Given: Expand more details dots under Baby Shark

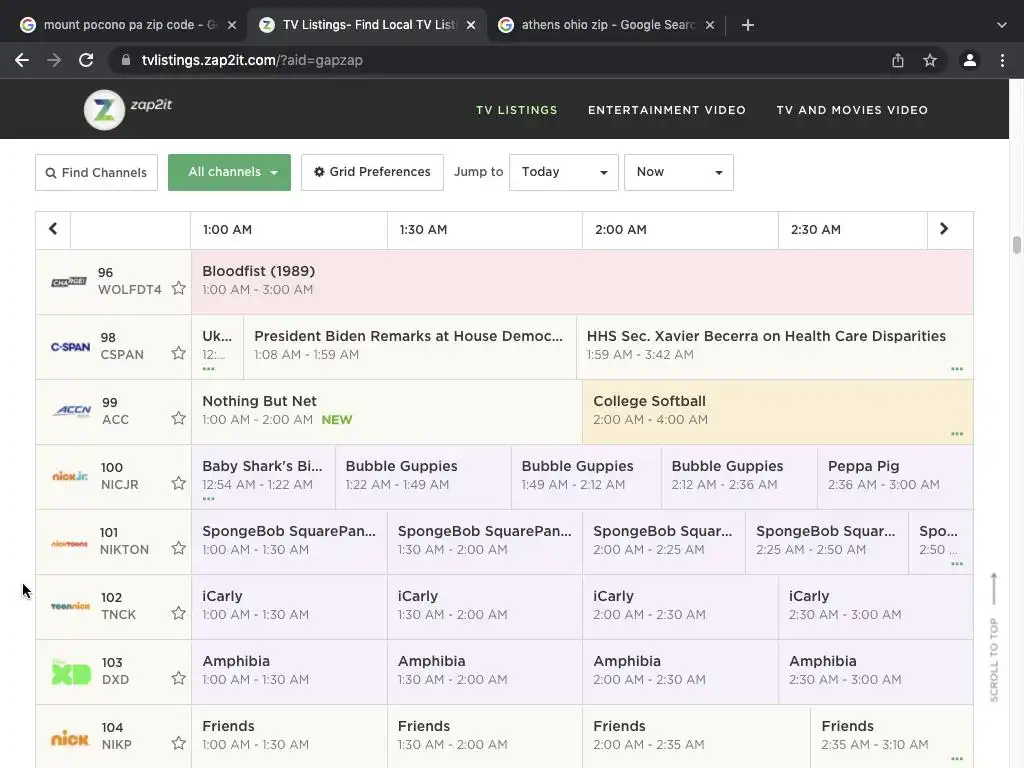Looking at the screenshot, I should (x=208, y=499).
